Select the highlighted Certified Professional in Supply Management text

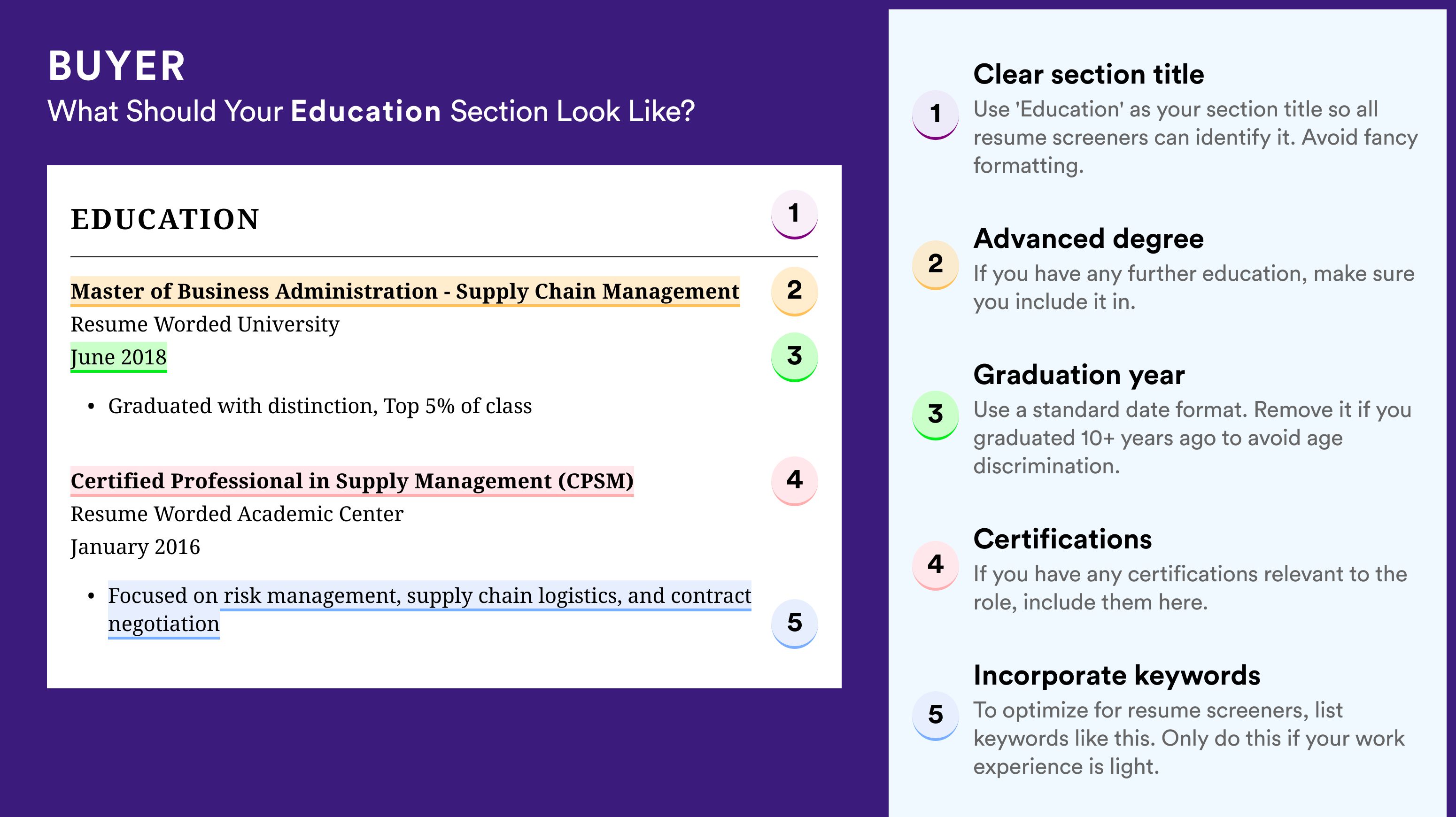click(352, 481)
